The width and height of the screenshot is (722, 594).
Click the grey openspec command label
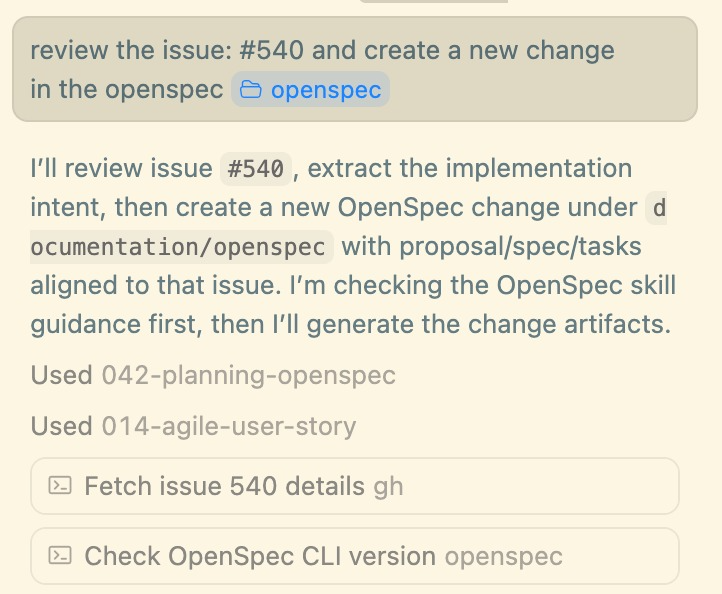click(x=503, y=556)
